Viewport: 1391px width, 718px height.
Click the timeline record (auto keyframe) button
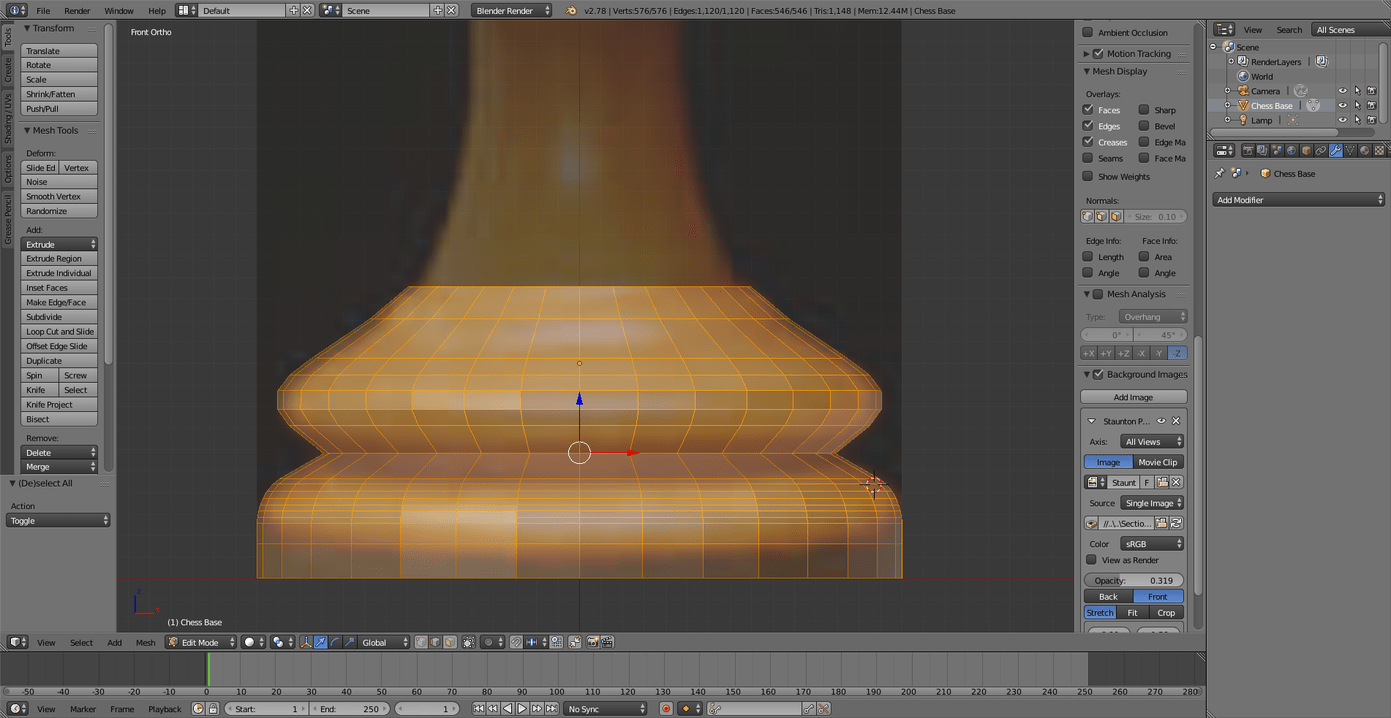666,709
